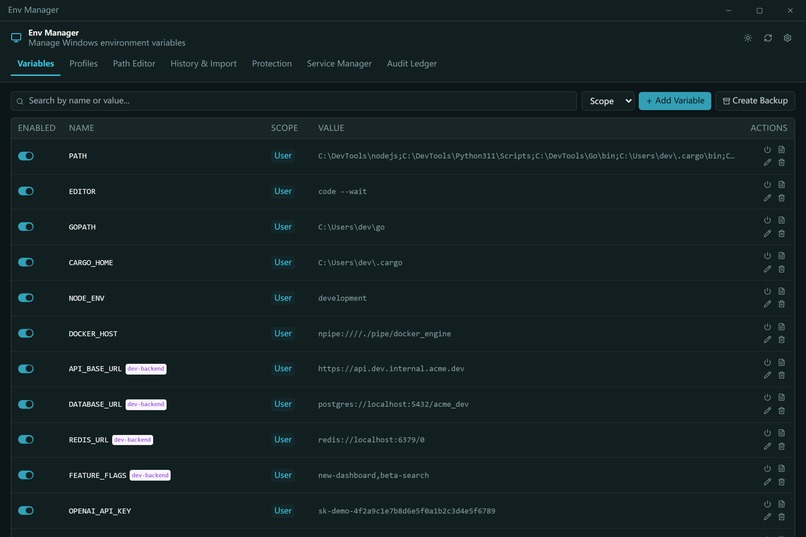Focus the search by name or value field

(x=294, y=101)
